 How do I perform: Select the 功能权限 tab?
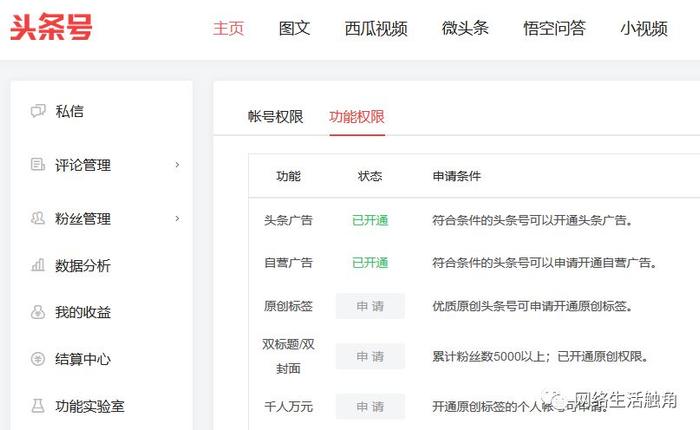357,117
